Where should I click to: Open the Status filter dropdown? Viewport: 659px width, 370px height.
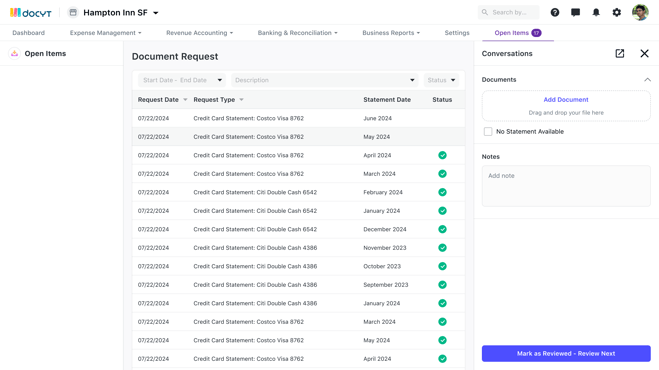point(441,80)
